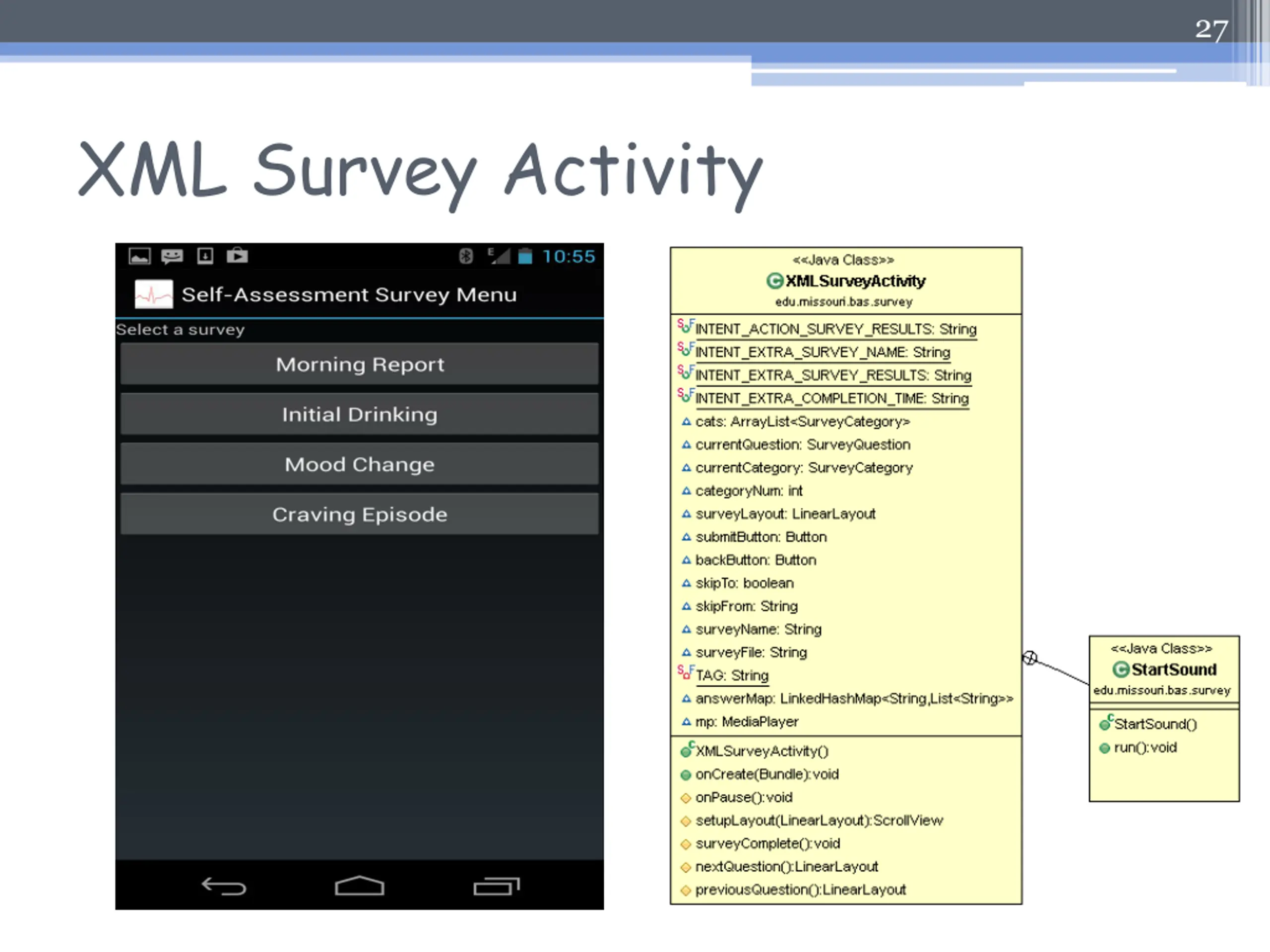Click the triangle field icon beside currentCategory

[686, 468]
